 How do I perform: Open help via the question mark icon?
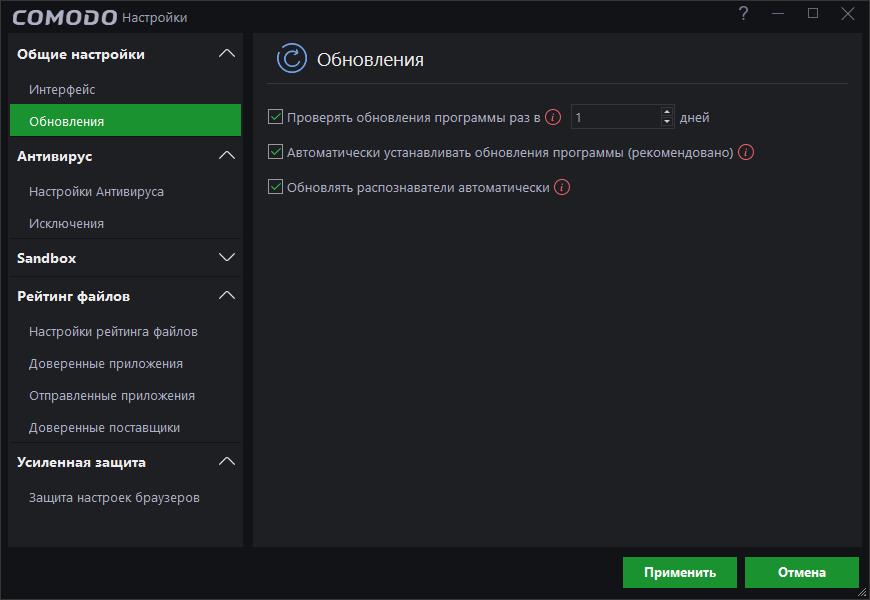(x=742, y=15)
